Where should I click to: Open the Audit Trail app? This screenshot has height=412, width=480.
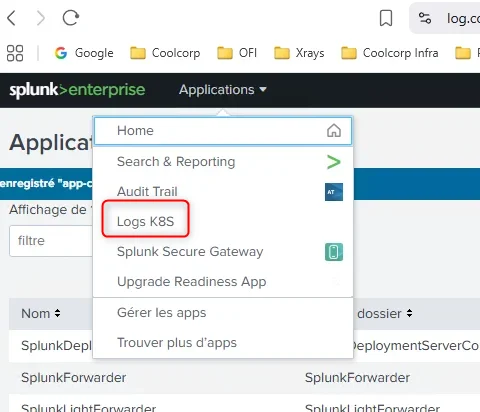tap(223, 192)
